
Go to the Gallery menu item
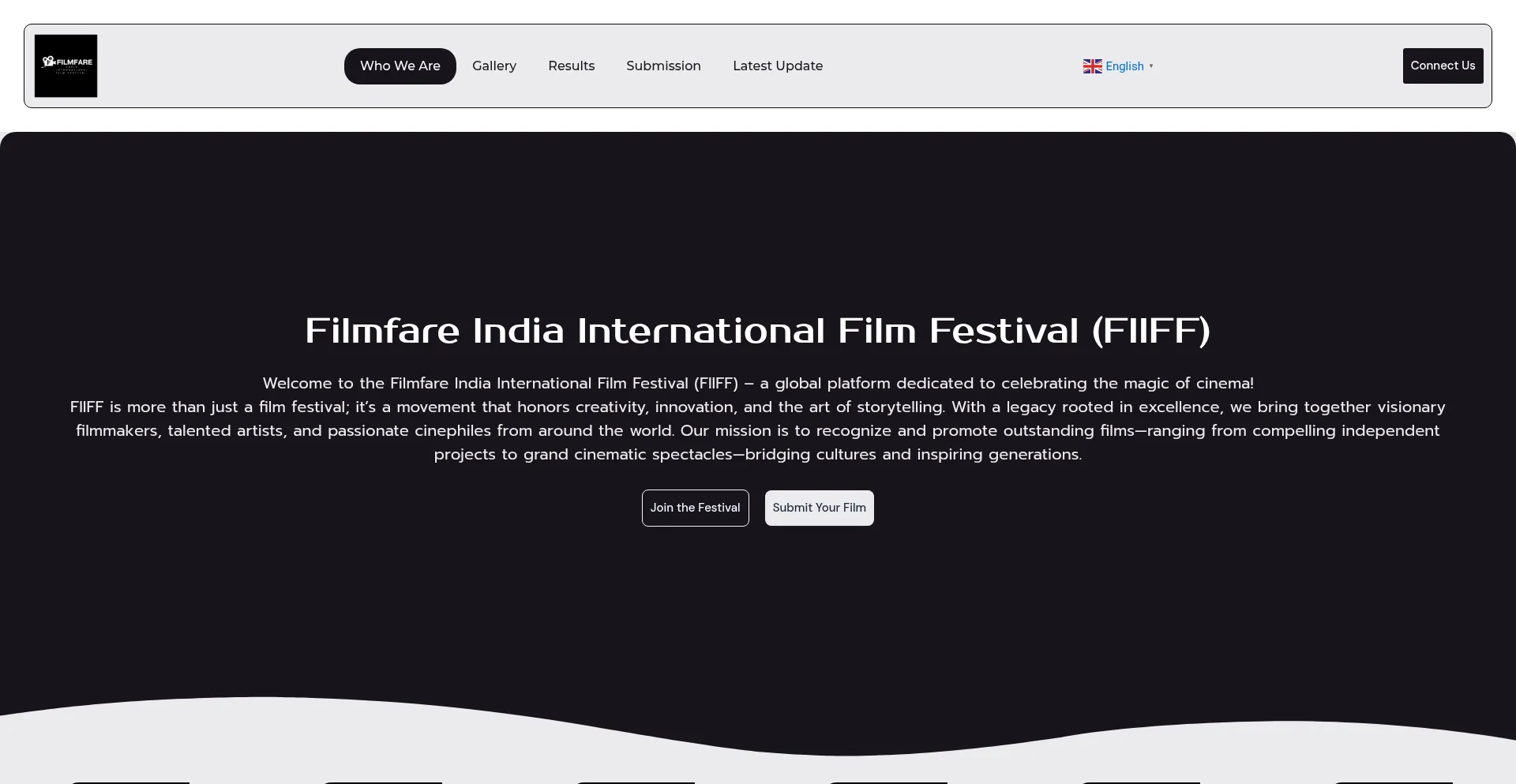pyautogui.click(x=494, y=66)
